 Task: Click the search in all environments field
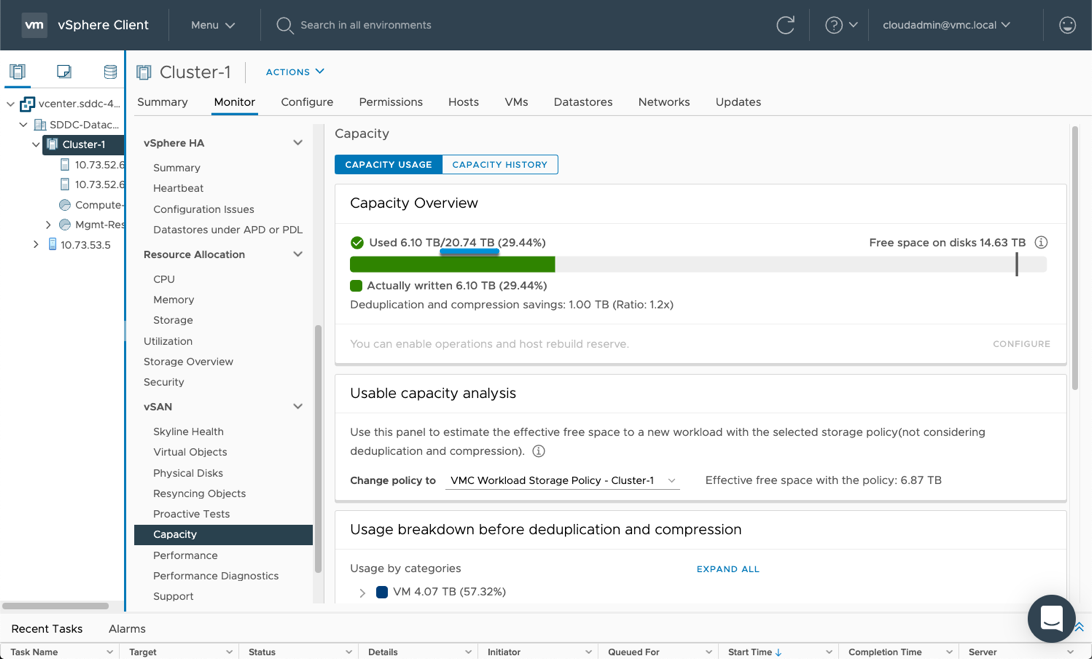click(366, 25)
